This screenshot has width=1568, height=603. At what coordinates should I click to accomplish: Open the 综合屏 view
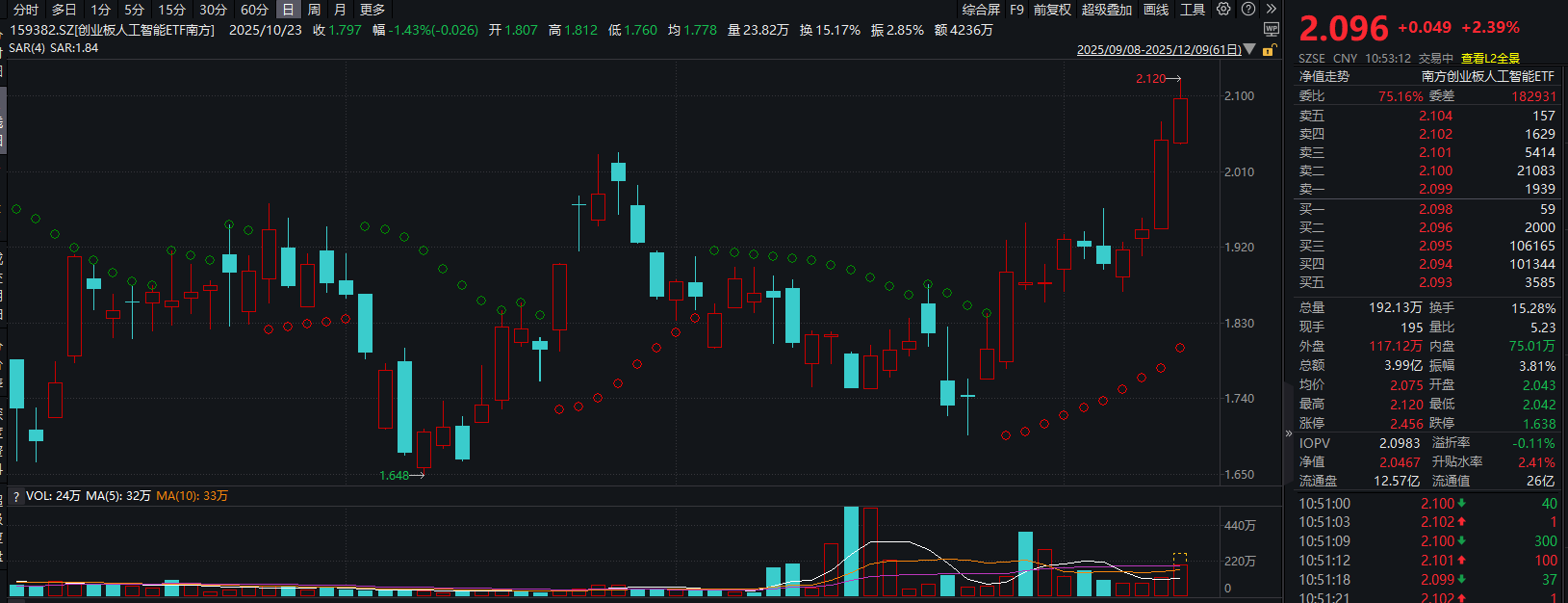[981, 10]
